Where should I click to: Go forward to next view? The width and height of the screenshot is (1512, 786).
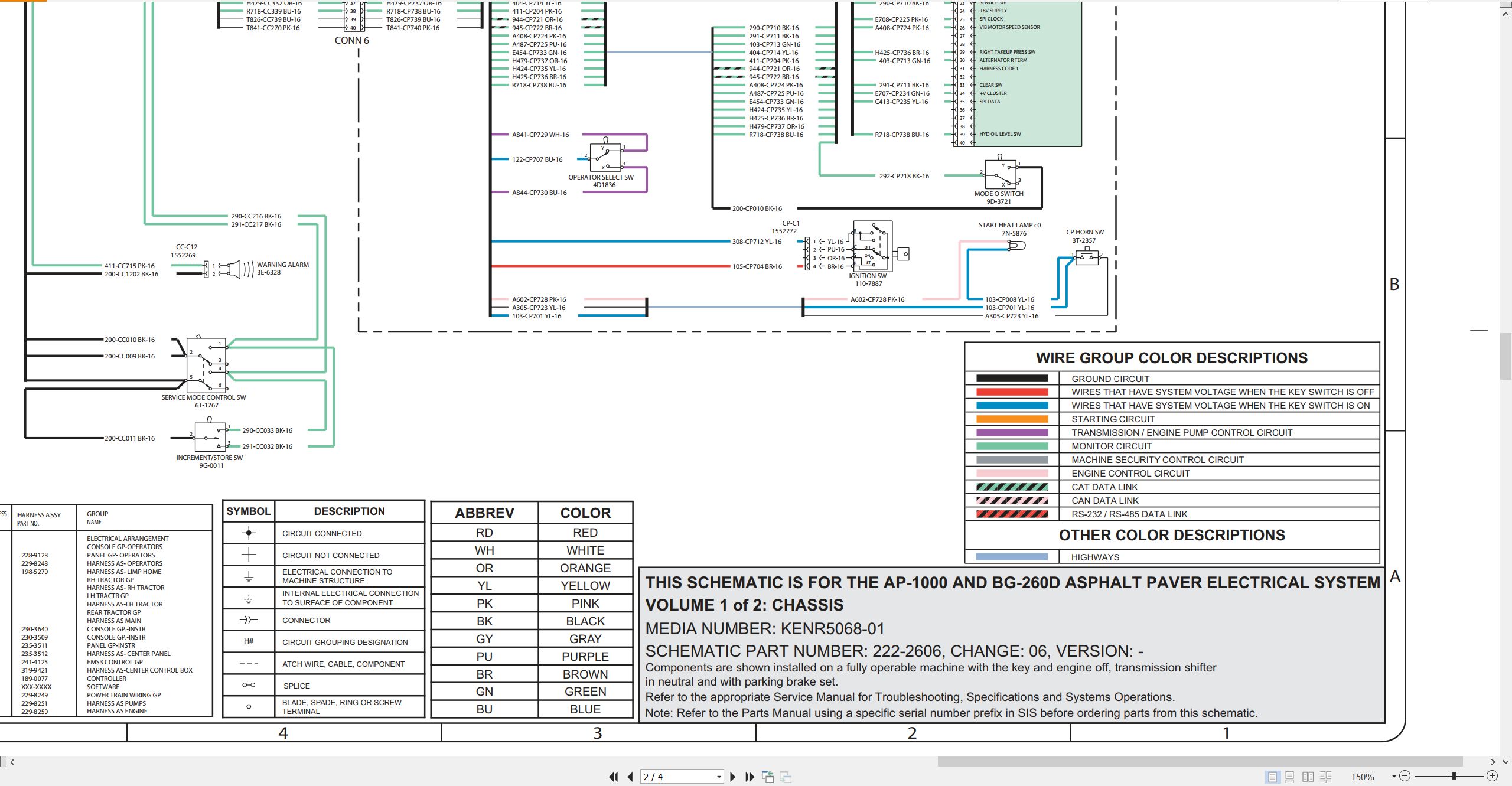[786, 777]
